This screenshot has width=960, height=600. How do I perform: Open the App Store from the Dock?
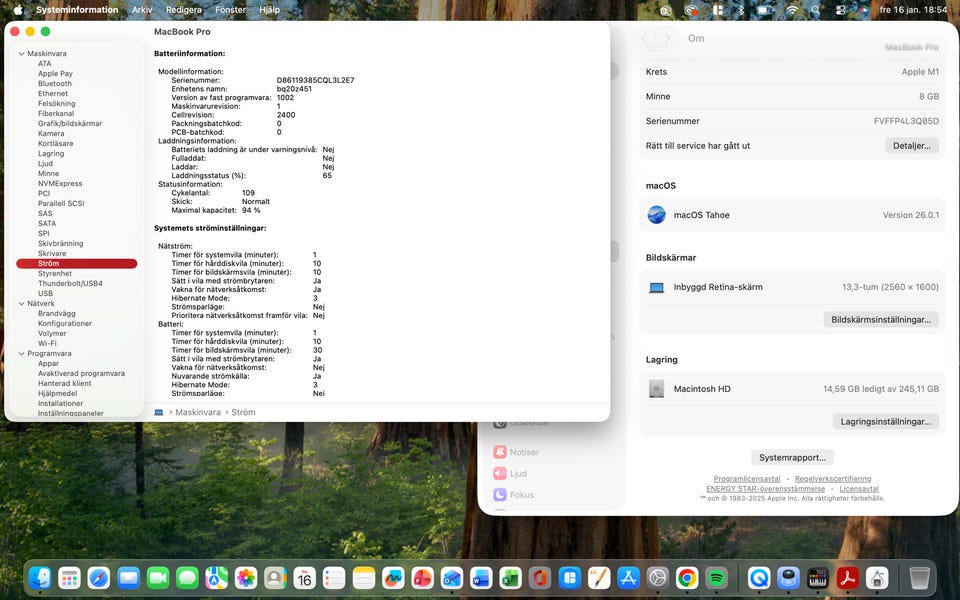point(628,578)
